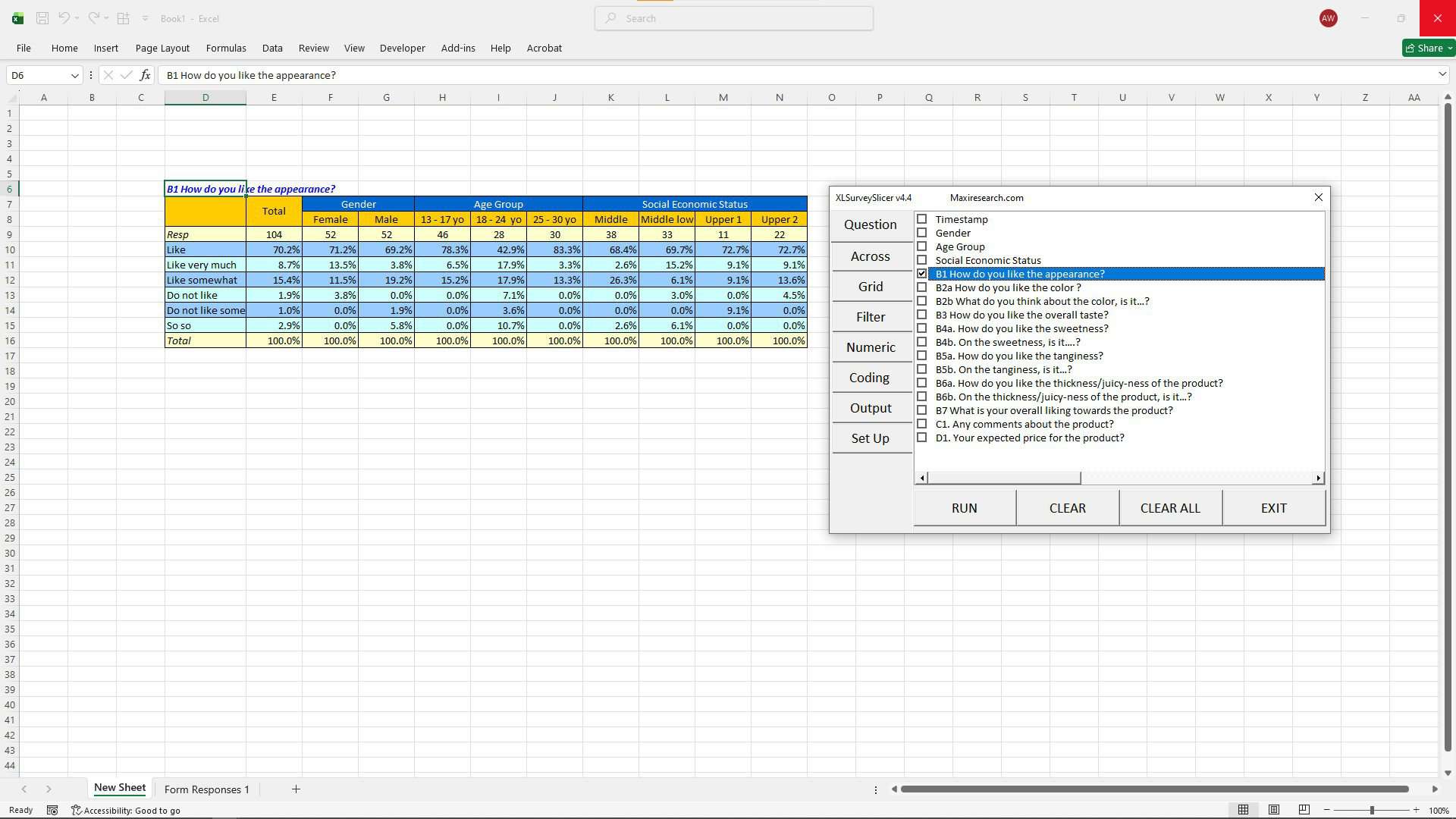
Task: Click the next sheet navigation arrow
Action: click(49, 789)
